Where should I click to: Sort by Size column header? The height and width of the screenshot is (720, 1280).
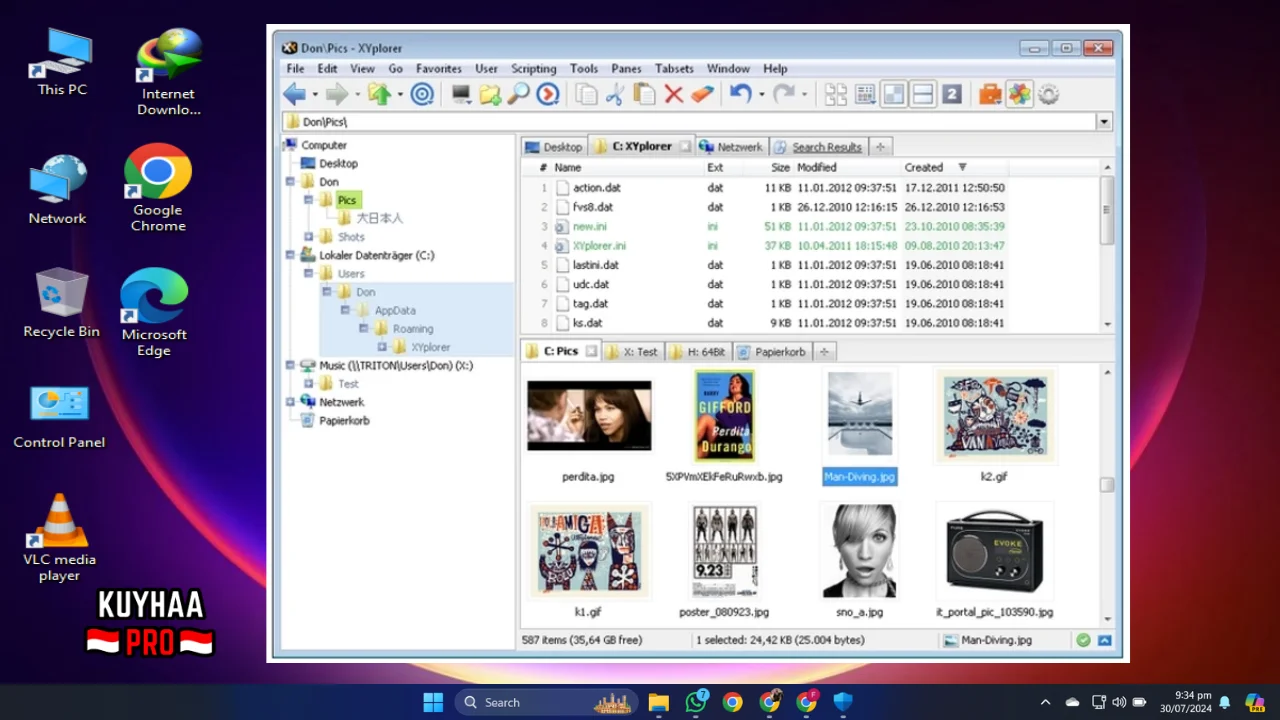780,167
